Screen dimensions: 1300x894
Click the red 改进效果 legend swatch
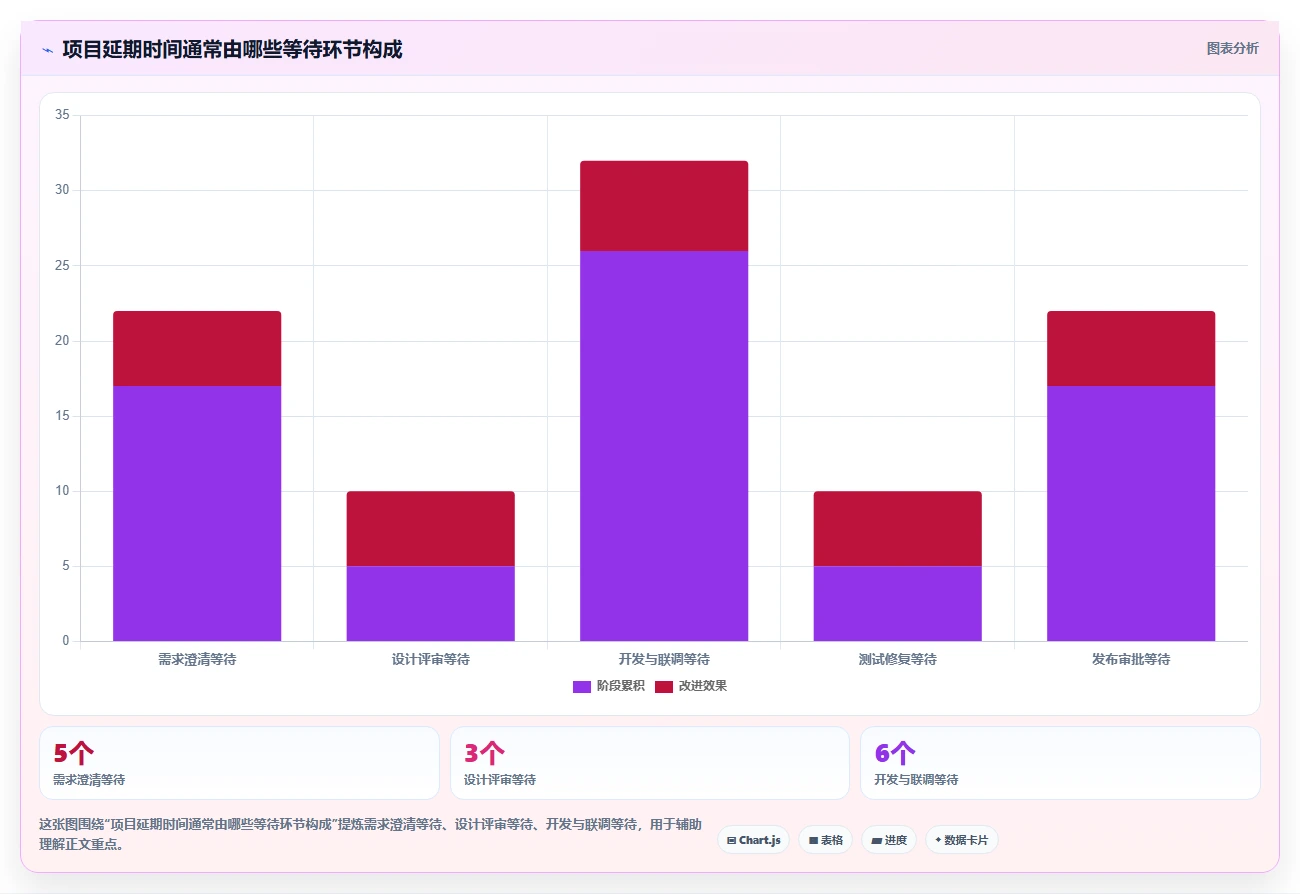click(664, 686)
